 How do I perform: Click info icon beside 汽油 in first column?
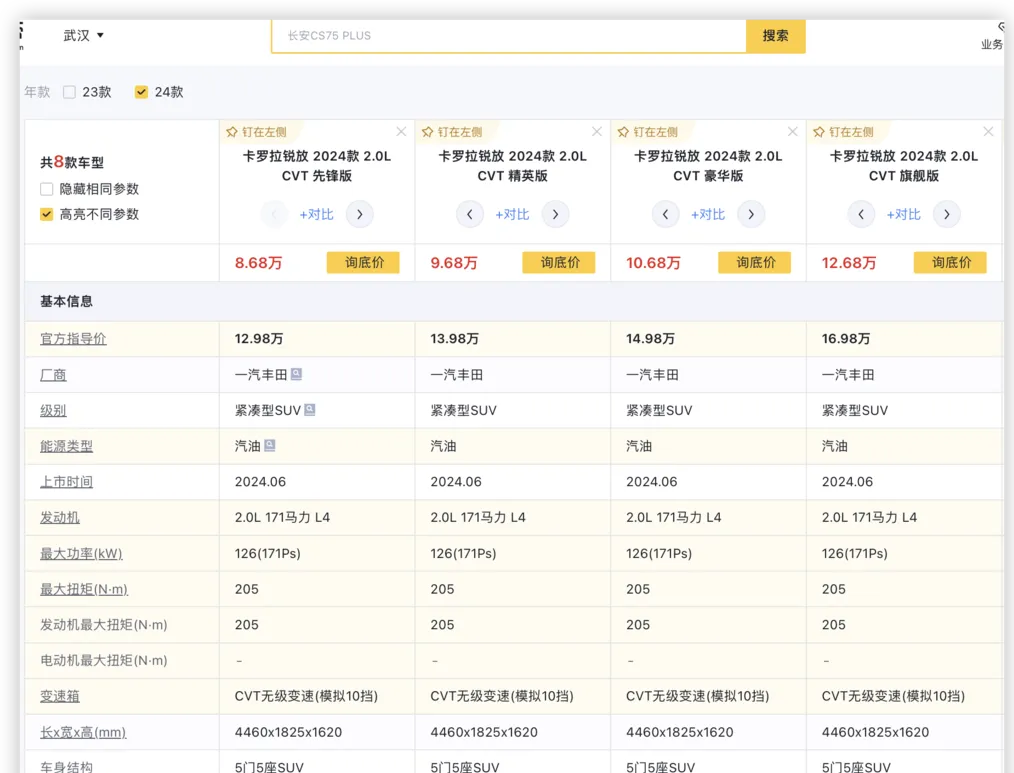point(270,445)
